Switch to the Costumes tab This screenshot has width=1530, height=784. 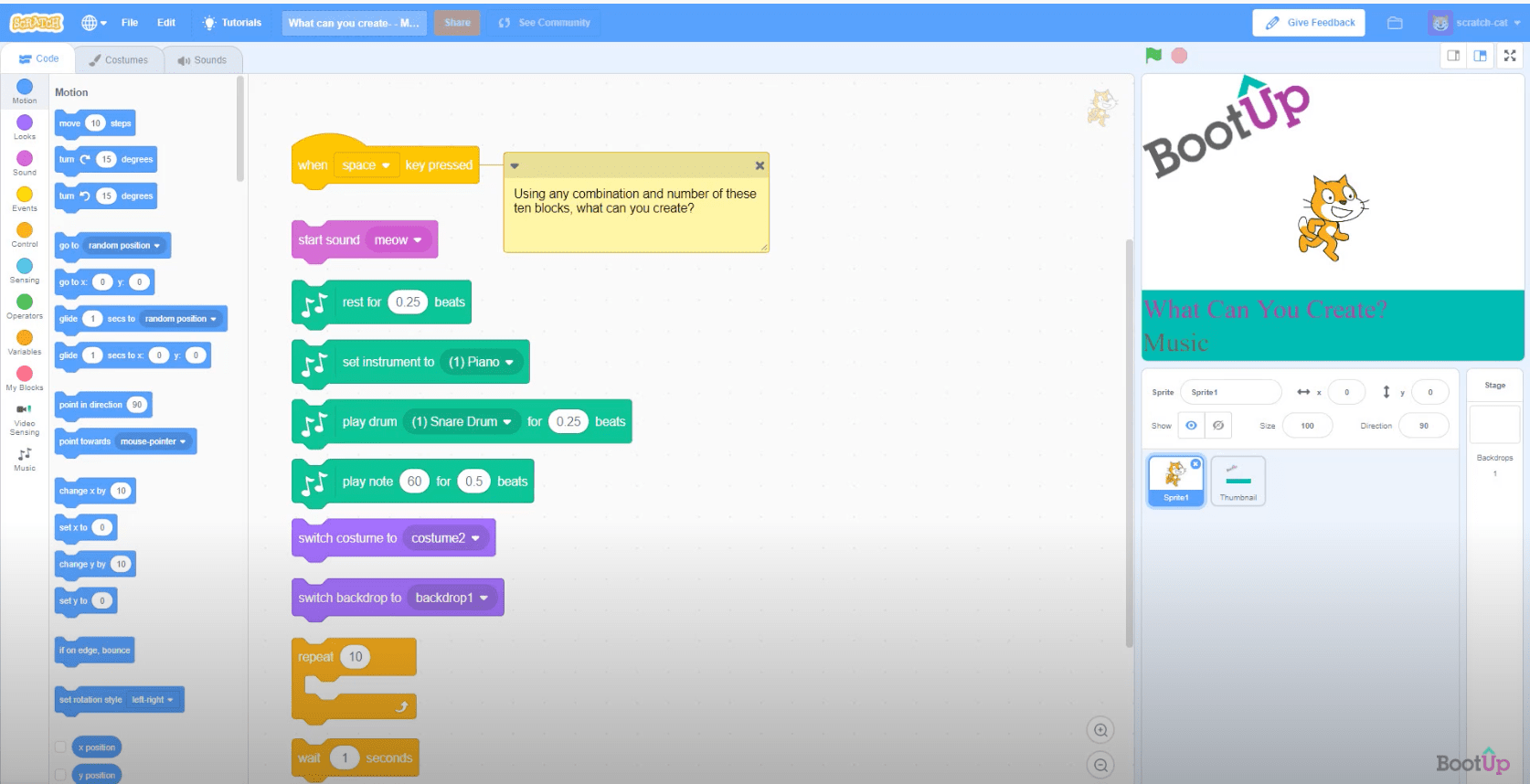(x=119, y=60)
